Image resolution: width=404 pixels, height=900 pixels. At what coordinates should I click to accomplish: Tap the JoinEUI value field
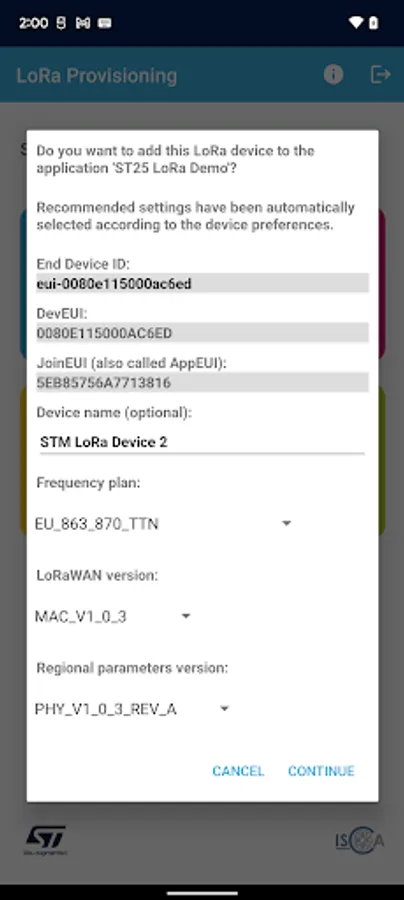(x=202, y=383)
